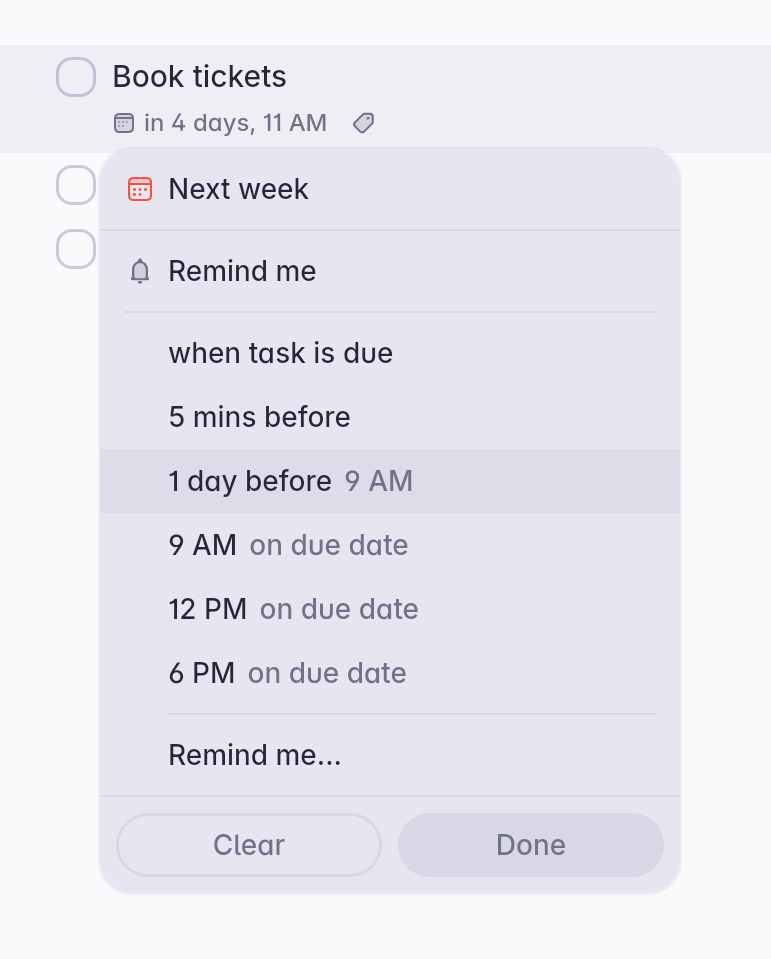Check the second task's completion circle
This screenshot has width=771, height=959.
(x=76, y=185)
